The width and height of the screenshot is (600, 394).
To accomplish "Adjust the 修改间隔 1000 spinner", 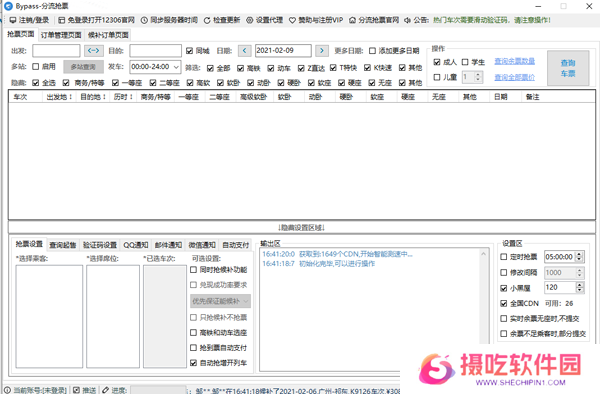I will coord(579,272).
